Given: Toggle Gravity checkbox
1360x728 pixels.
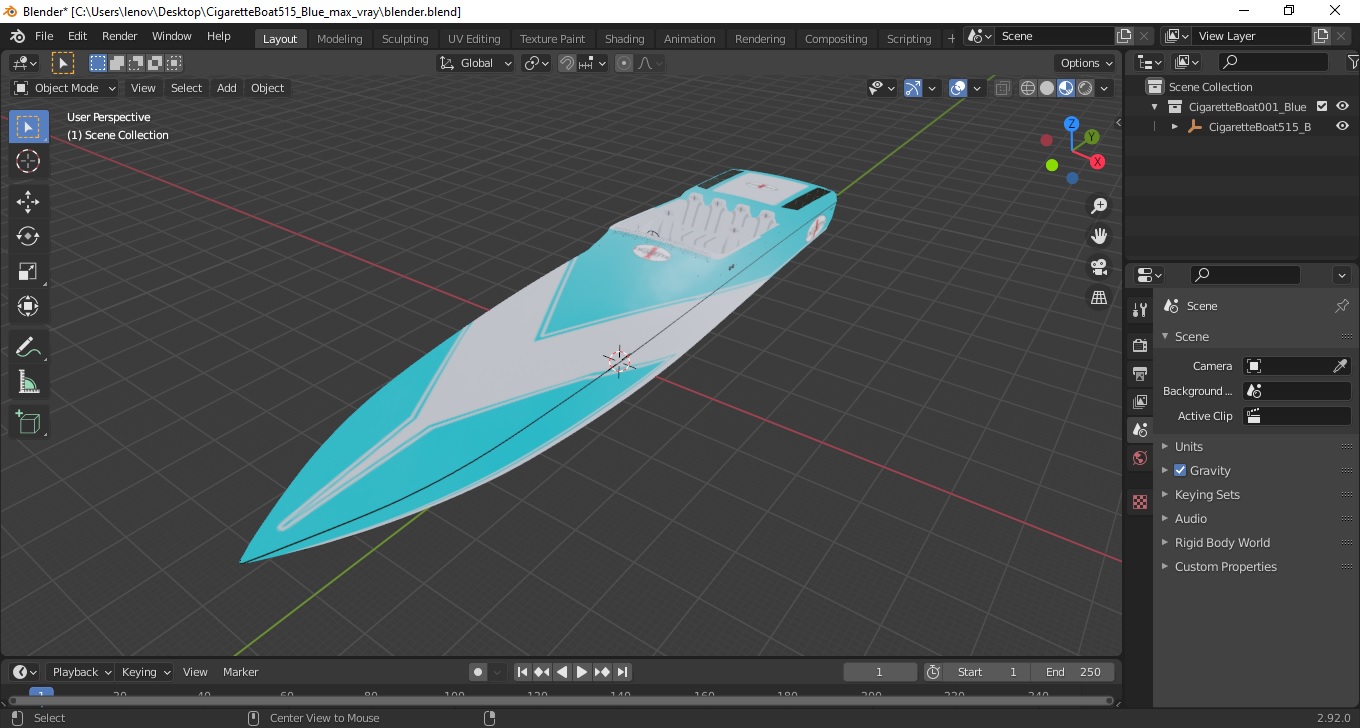Looking at the screenshot, I should point(1180,470).
